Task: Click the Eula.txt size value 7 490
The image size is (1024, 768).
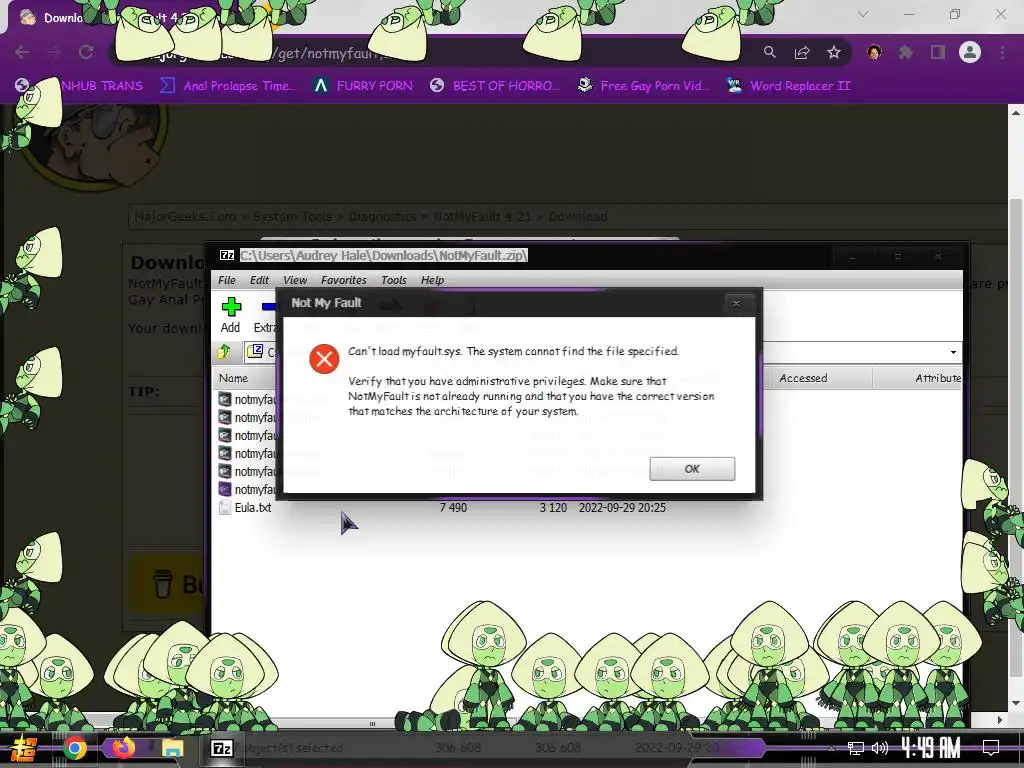Action: (453, 507)
